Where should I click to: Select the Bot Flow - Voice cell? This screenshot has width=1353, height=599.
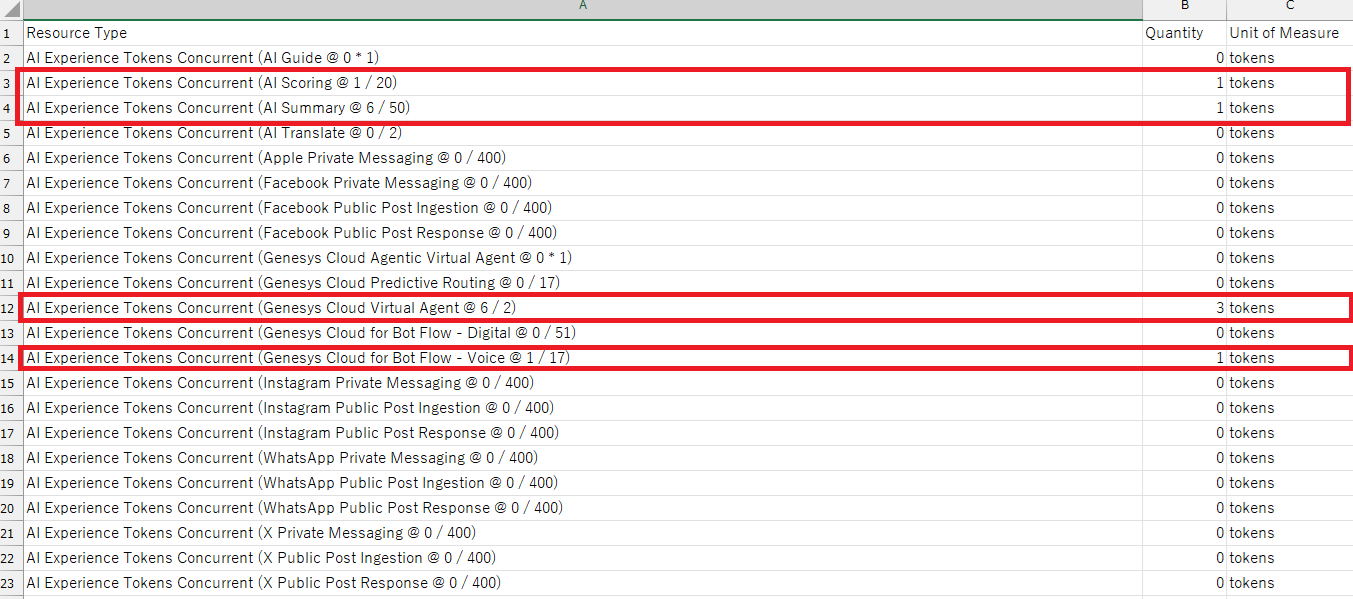pyautogui.click(x=298, y=358)
